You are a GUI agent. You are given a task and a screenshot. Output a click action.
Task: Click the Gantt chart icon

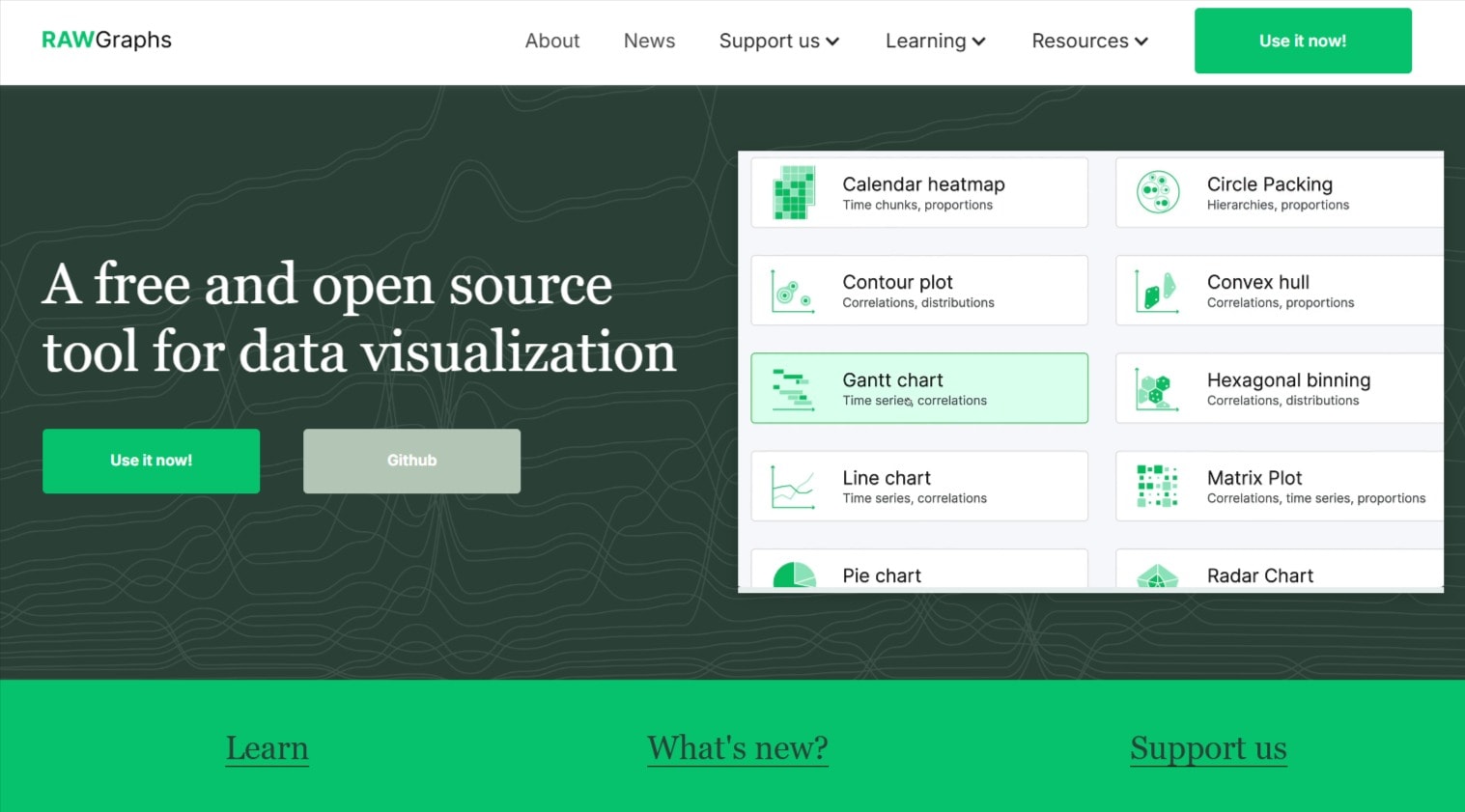coord(794,389)
